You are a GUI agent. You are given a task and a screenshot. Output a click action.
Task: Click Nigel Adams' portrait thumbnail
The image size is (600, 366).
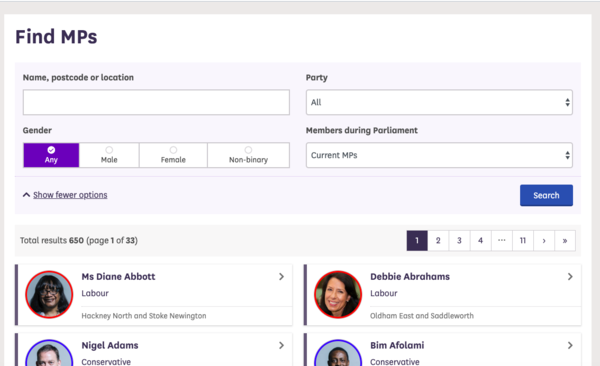(49, 353)
